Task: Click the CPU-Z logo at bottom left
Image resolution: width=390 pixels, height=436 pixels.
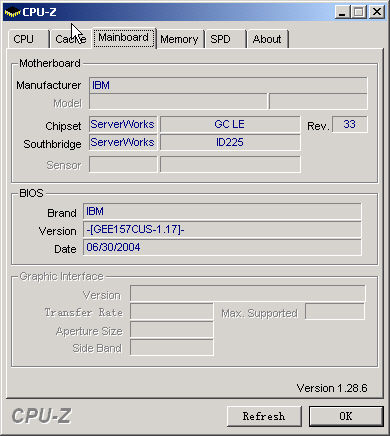Action: click(41, 416)
